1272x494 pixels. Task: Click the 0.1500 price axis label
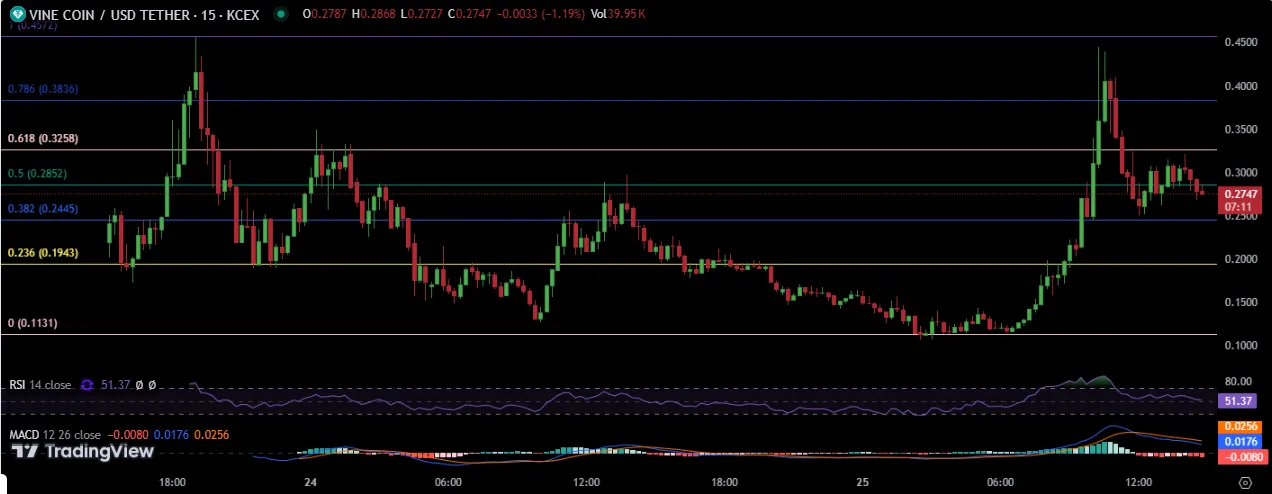[1242, 302]
